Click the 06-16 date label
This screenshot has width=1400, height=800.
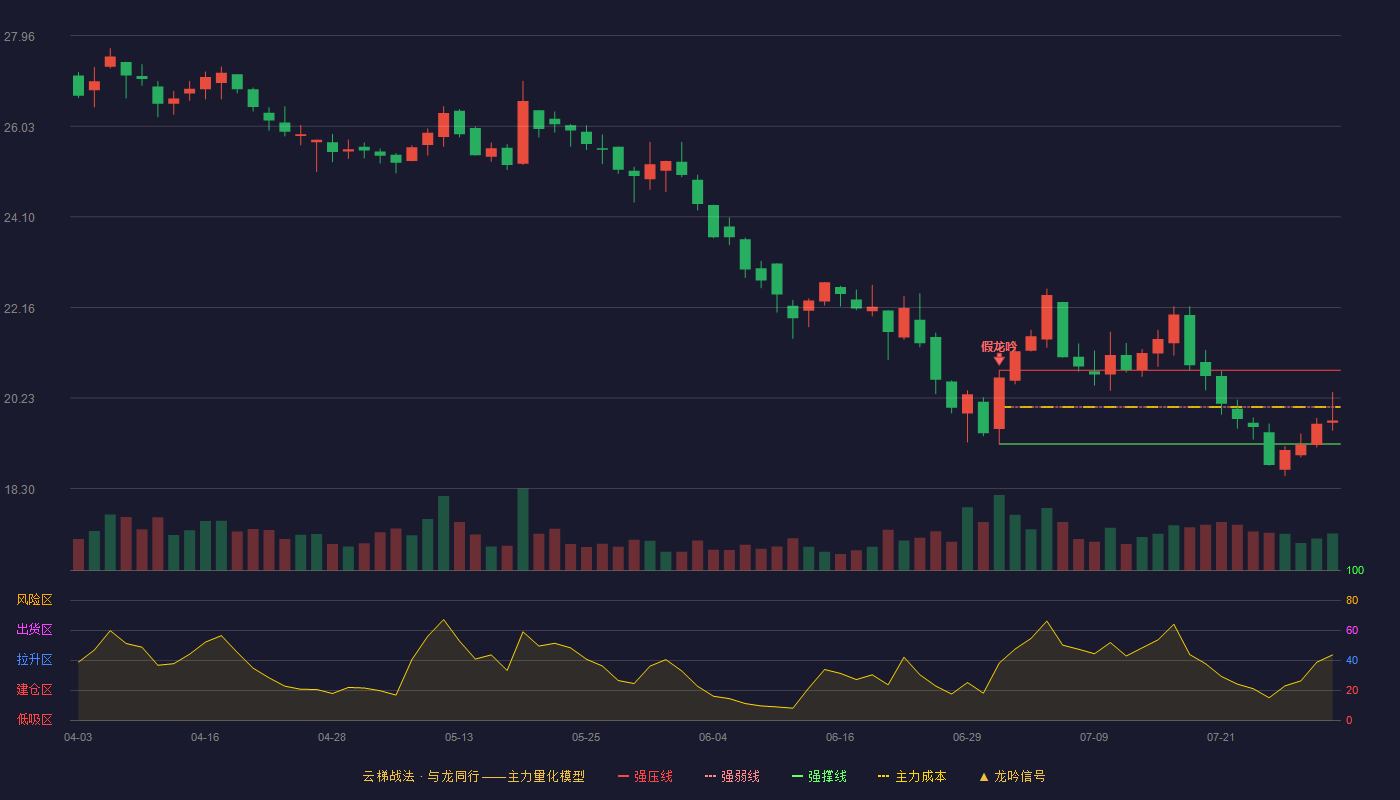point(840,737)
